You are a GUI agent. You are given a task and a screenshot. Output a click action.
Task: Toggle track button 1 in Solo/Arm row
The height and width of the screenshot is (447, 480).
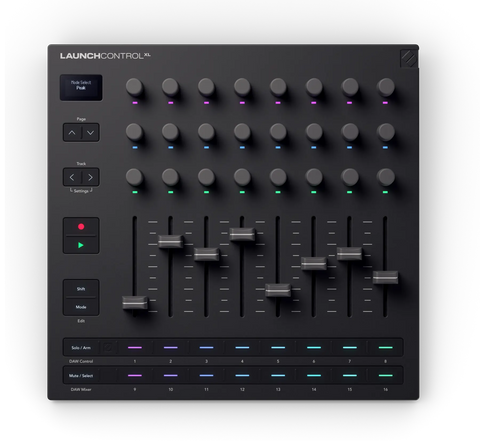tap(135, 348)
